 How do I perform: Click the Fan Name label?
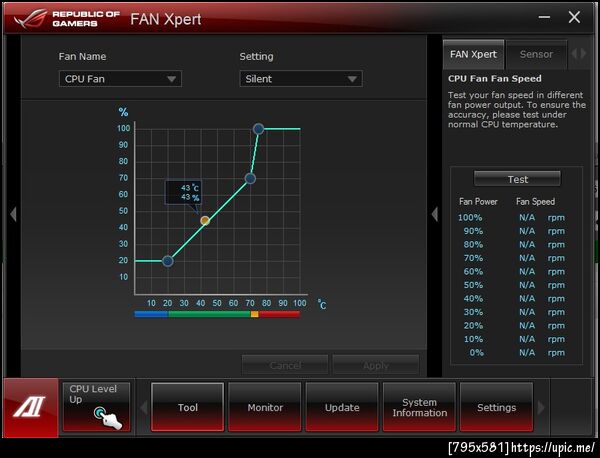tap(82, 57)
